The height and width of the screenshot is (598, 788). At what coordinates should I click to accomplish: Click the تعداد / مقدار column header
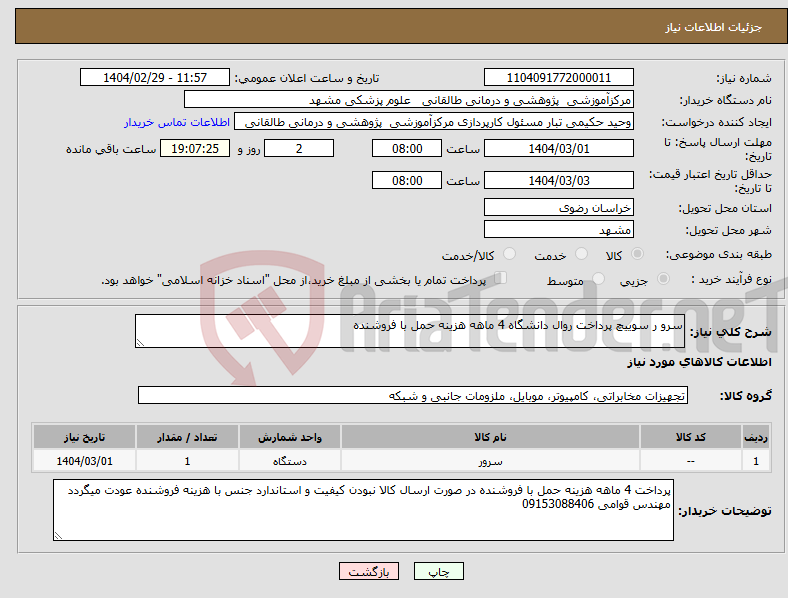[x=187, y=437]
